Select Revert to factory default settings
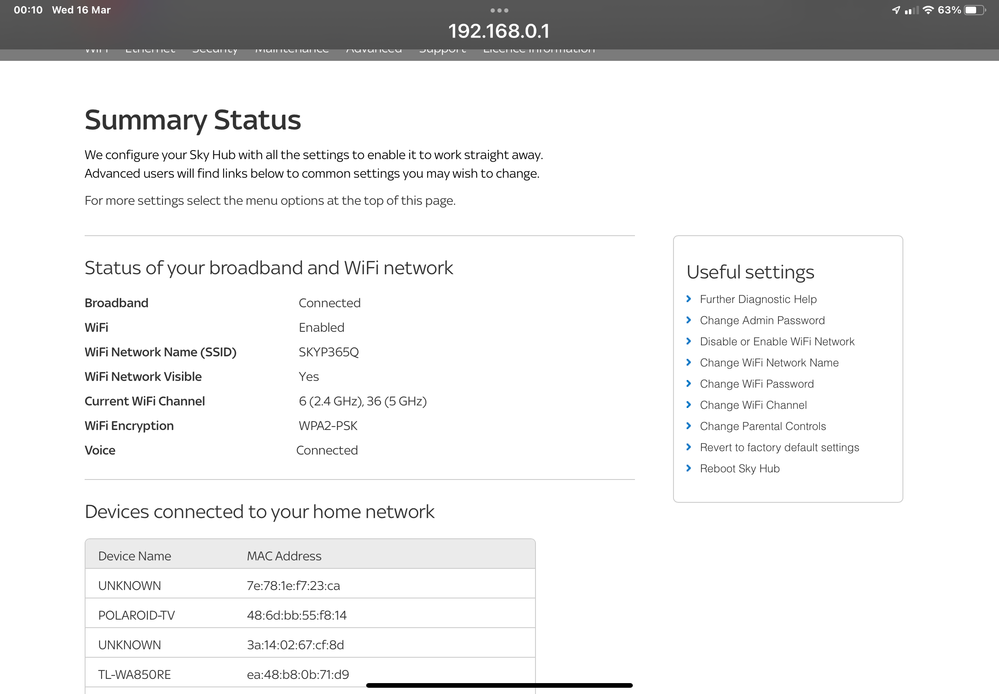Image resolution: width=999 pixels, height=694 pixels. 779,447
